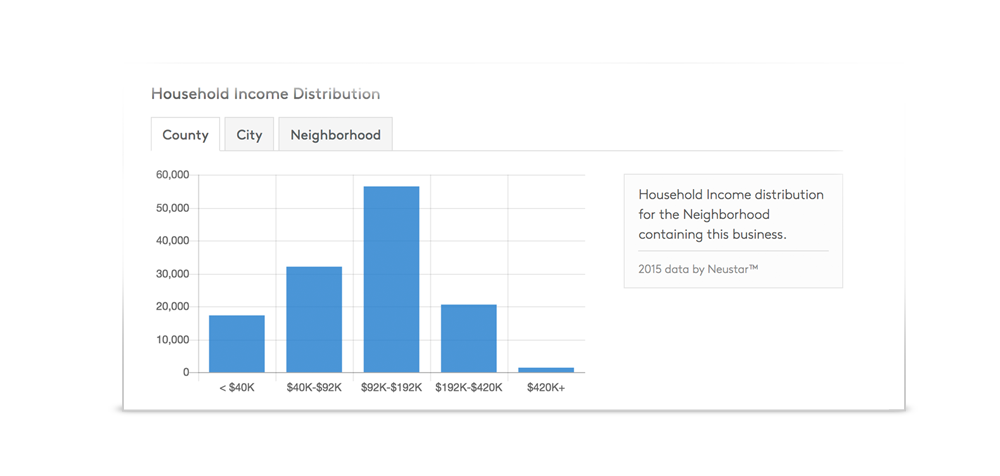Select the $40K-$92K income bar
Screen dimensions: 1000x476
coord(314,320)
